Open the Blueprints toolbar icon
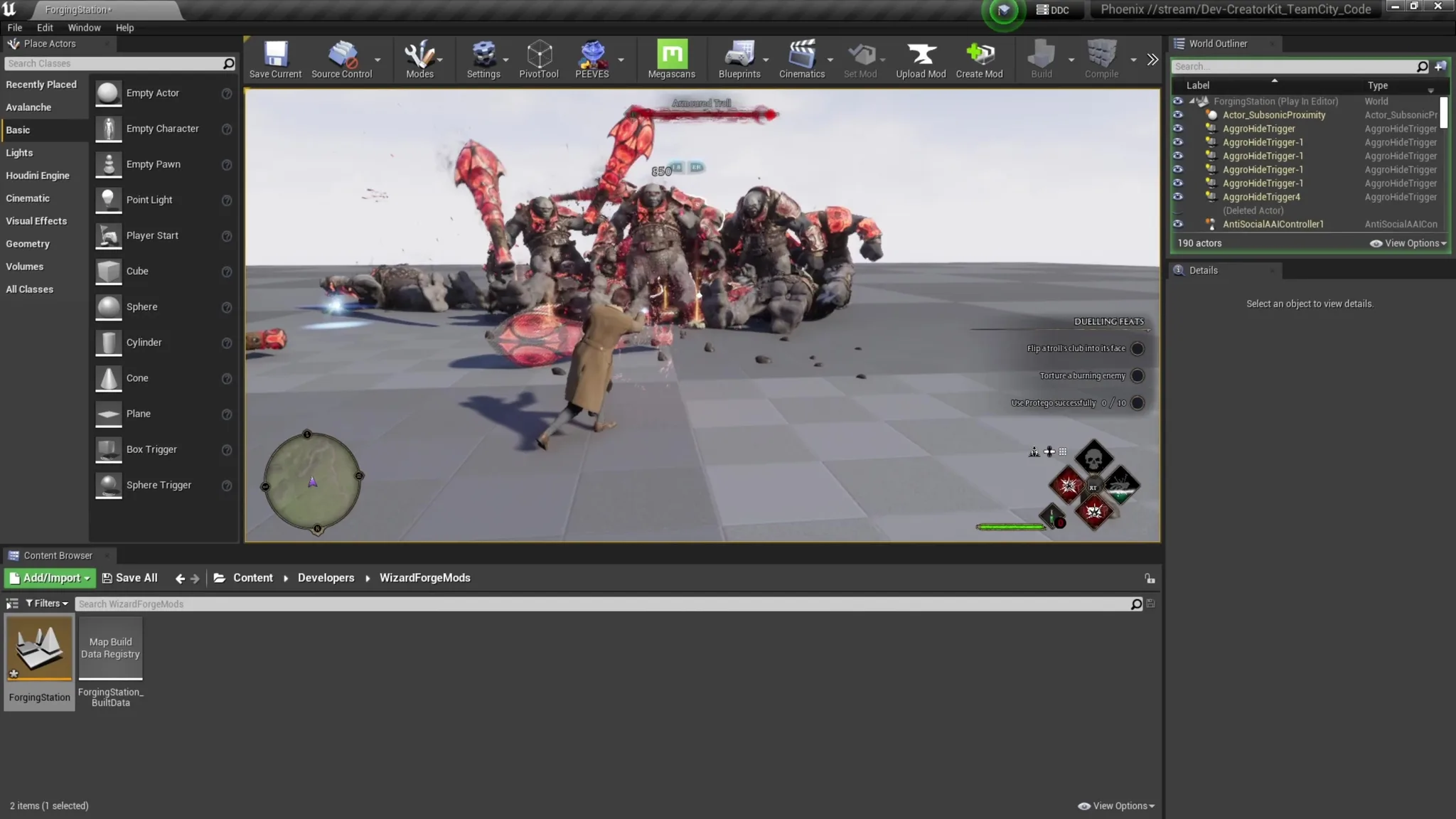The height and width of the screenshot is (819, 1456). tap(739, 60)
